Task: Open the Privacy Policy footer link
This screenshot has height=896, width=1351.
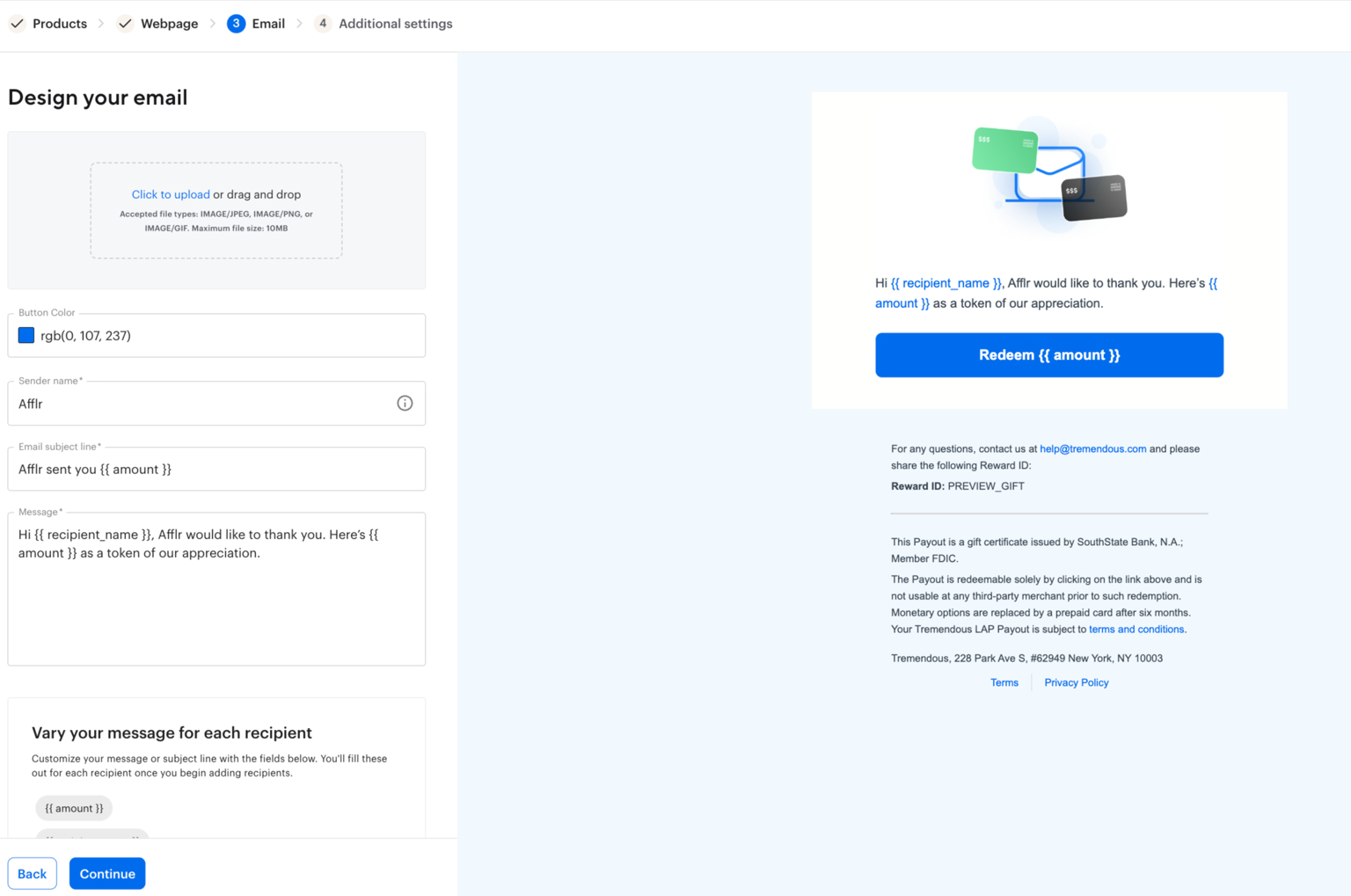Action: tap(1076, 682)
